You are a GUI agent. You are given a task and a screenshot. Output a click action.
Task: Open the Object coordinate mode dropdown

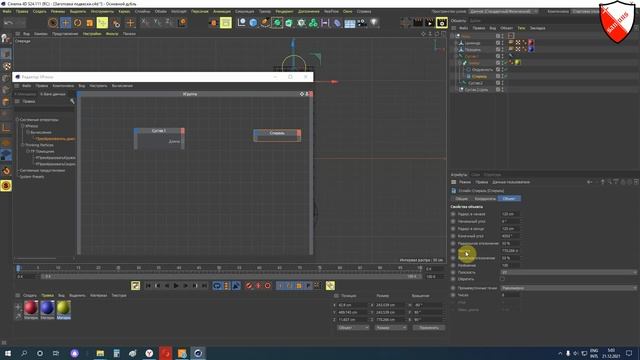coord(353,328)
